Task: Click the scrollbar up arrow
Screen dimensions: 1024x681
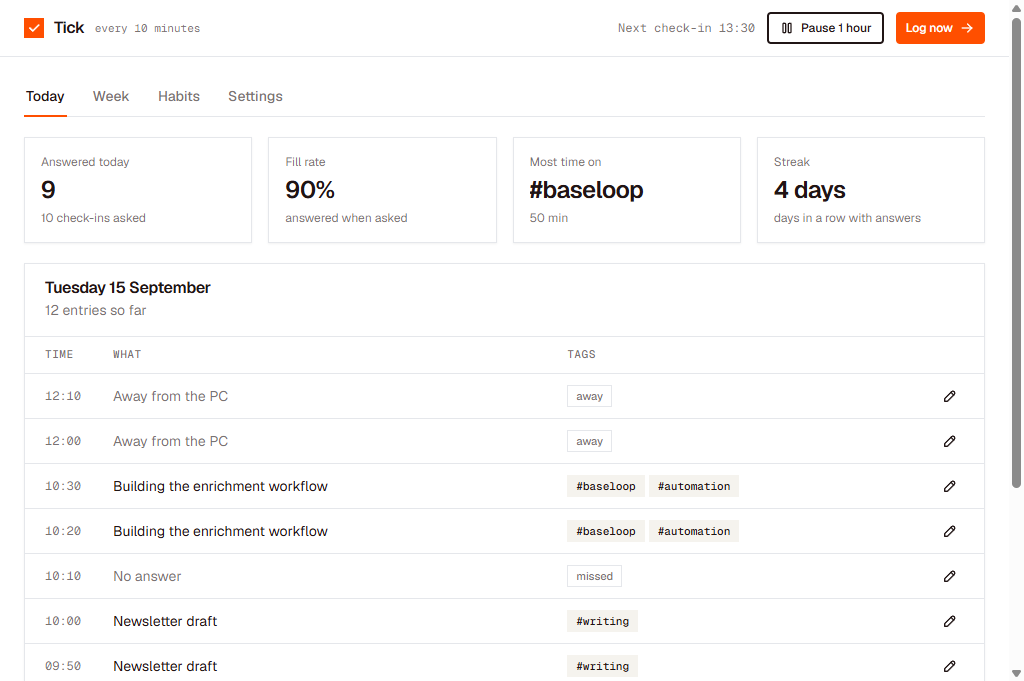Action: pos(1016,8)
